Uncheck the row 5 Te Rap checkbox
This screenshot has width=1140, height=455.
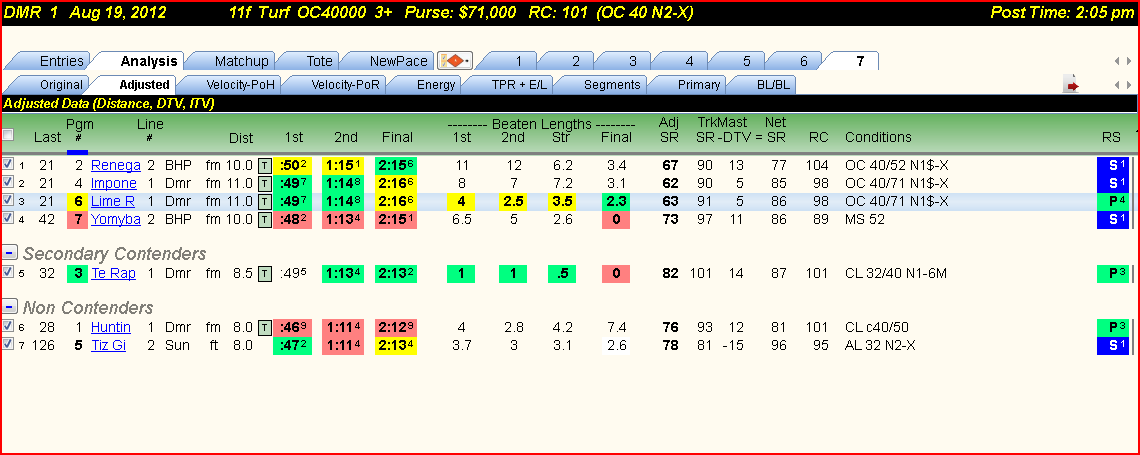(8, 272)
